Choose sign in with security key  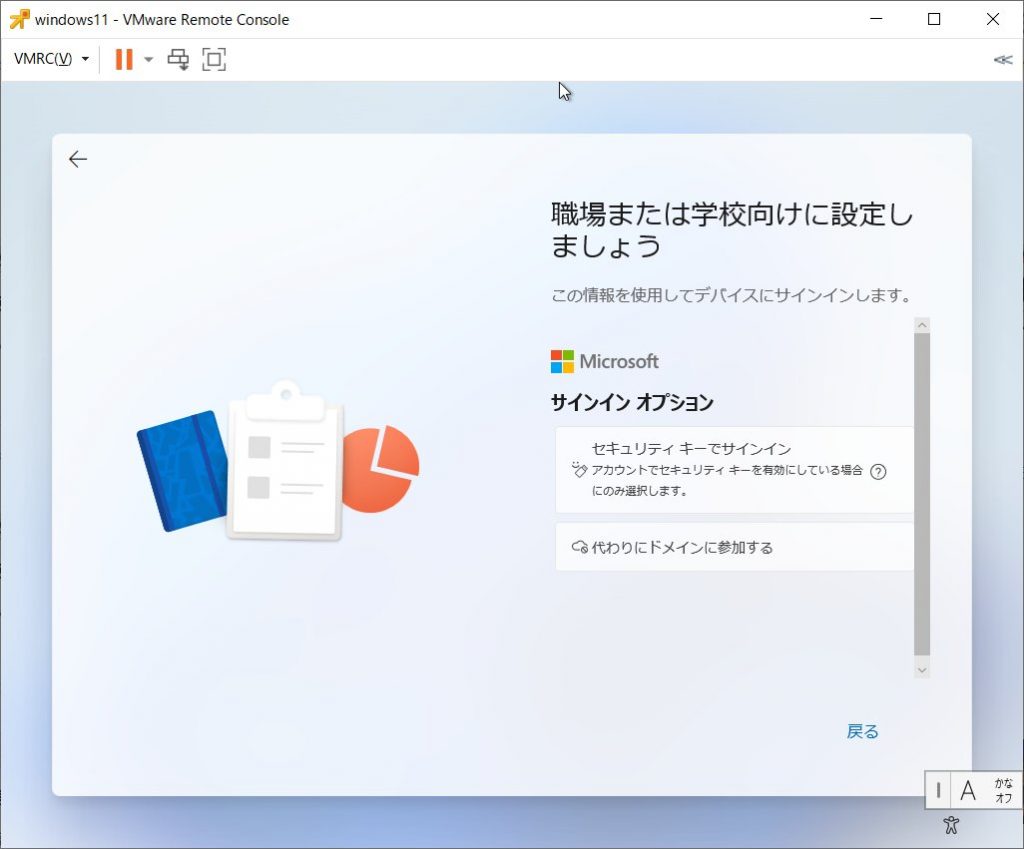click(x=734, y=470)
